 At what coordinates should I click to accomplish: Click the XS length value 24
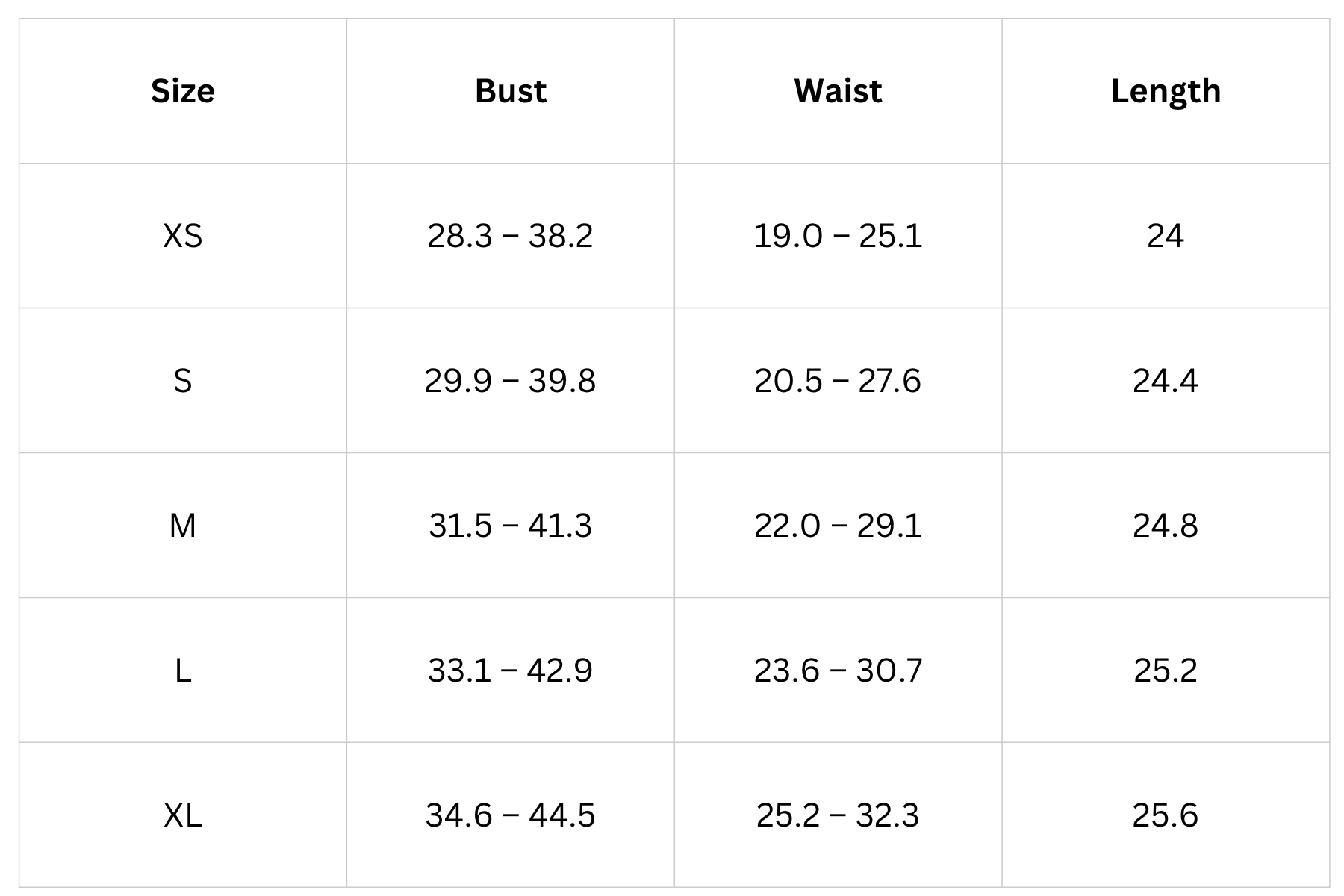pyautogui.click(x=1166, y=236)
